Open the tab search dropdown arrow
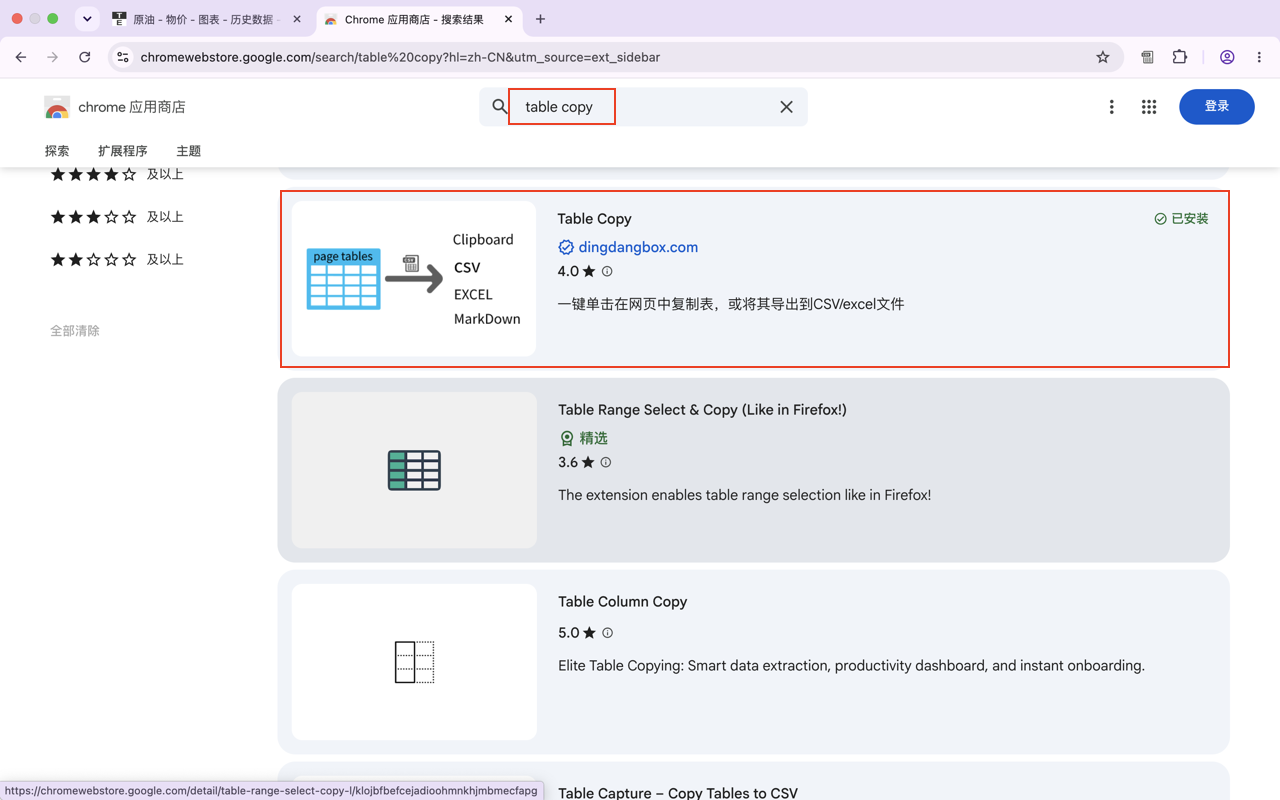The height and width of the screenshot is (800, 1280). click(x=87, y=19)
